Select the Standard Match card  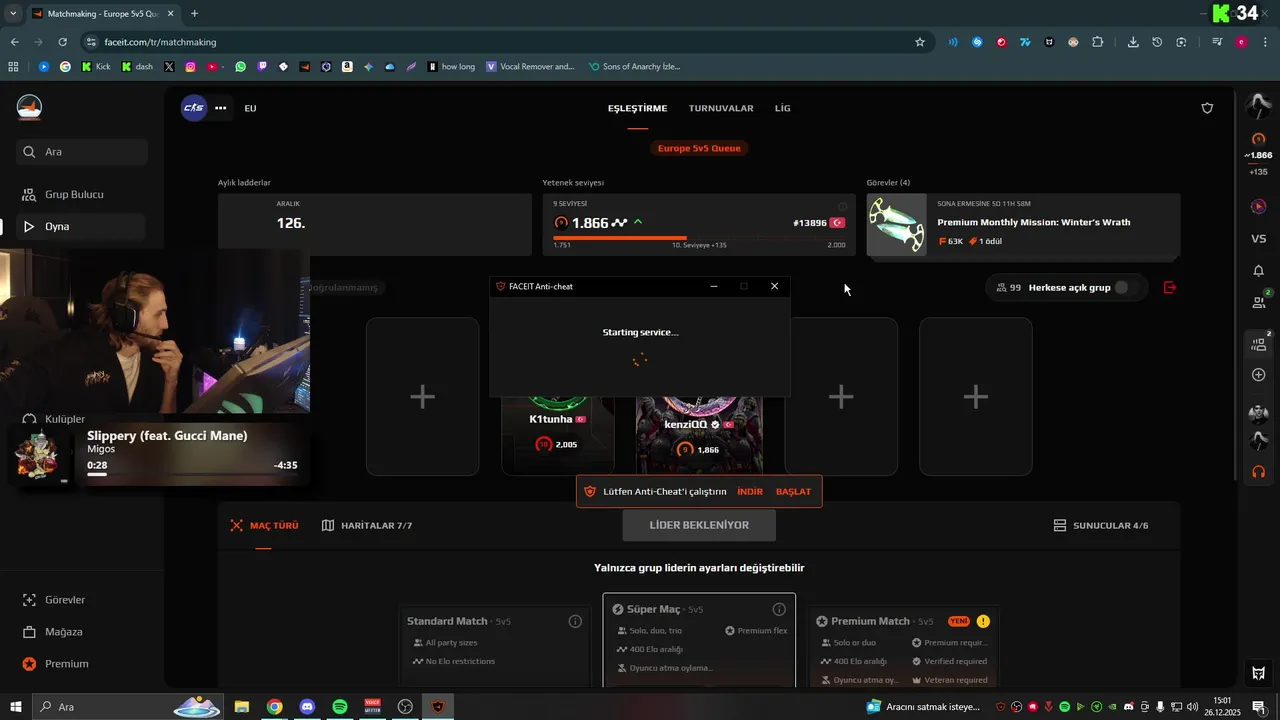point(494,646)
